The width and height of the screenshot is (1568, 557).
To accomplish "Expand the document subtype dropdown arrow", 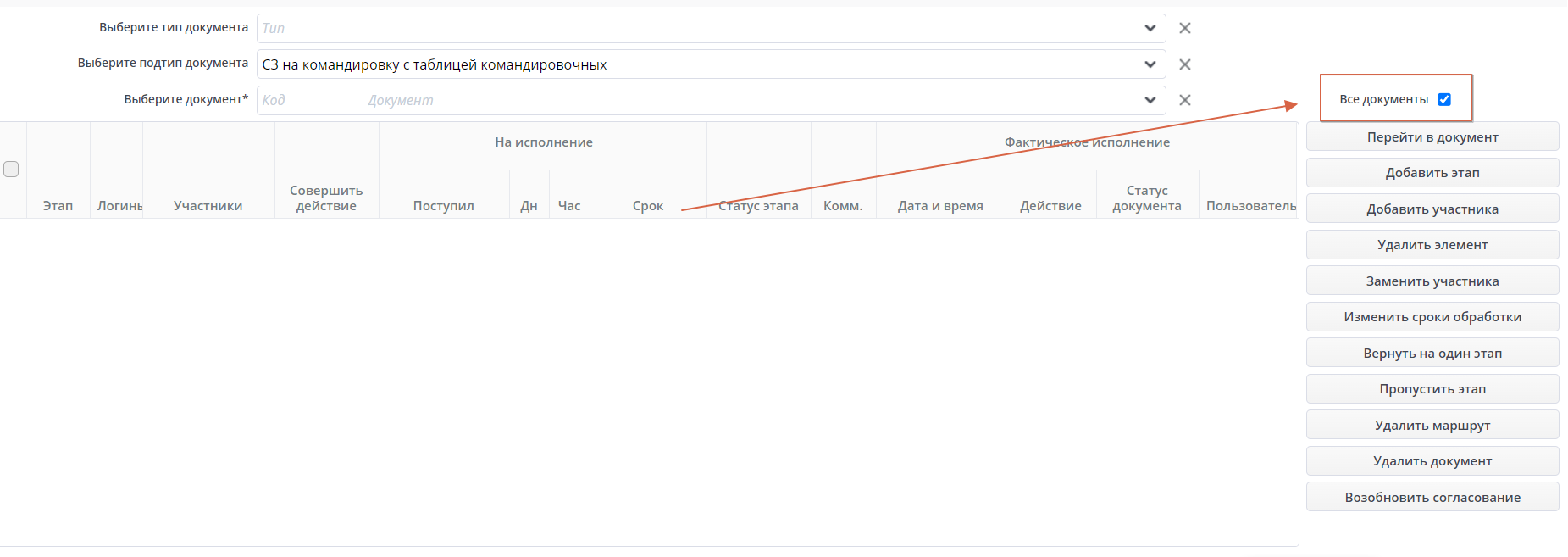I will tap(1150, 64).
